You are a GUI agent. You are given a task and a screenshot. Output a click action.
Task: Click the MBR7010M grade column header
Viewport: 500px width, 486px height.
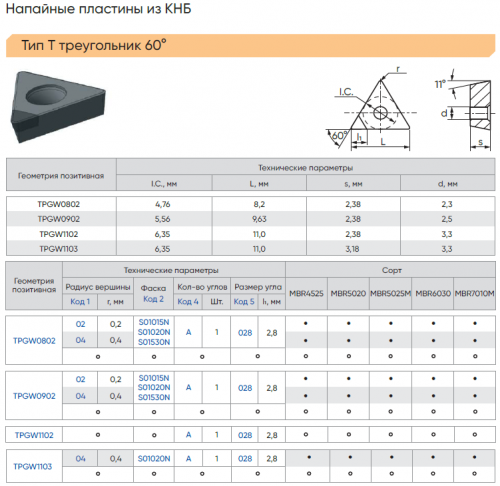point(475,294)
